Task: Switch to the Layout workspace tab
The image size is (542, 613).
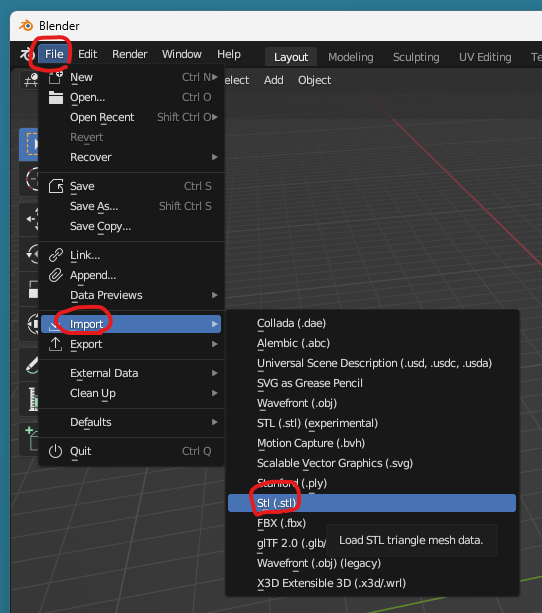Action: coord(291,57)
